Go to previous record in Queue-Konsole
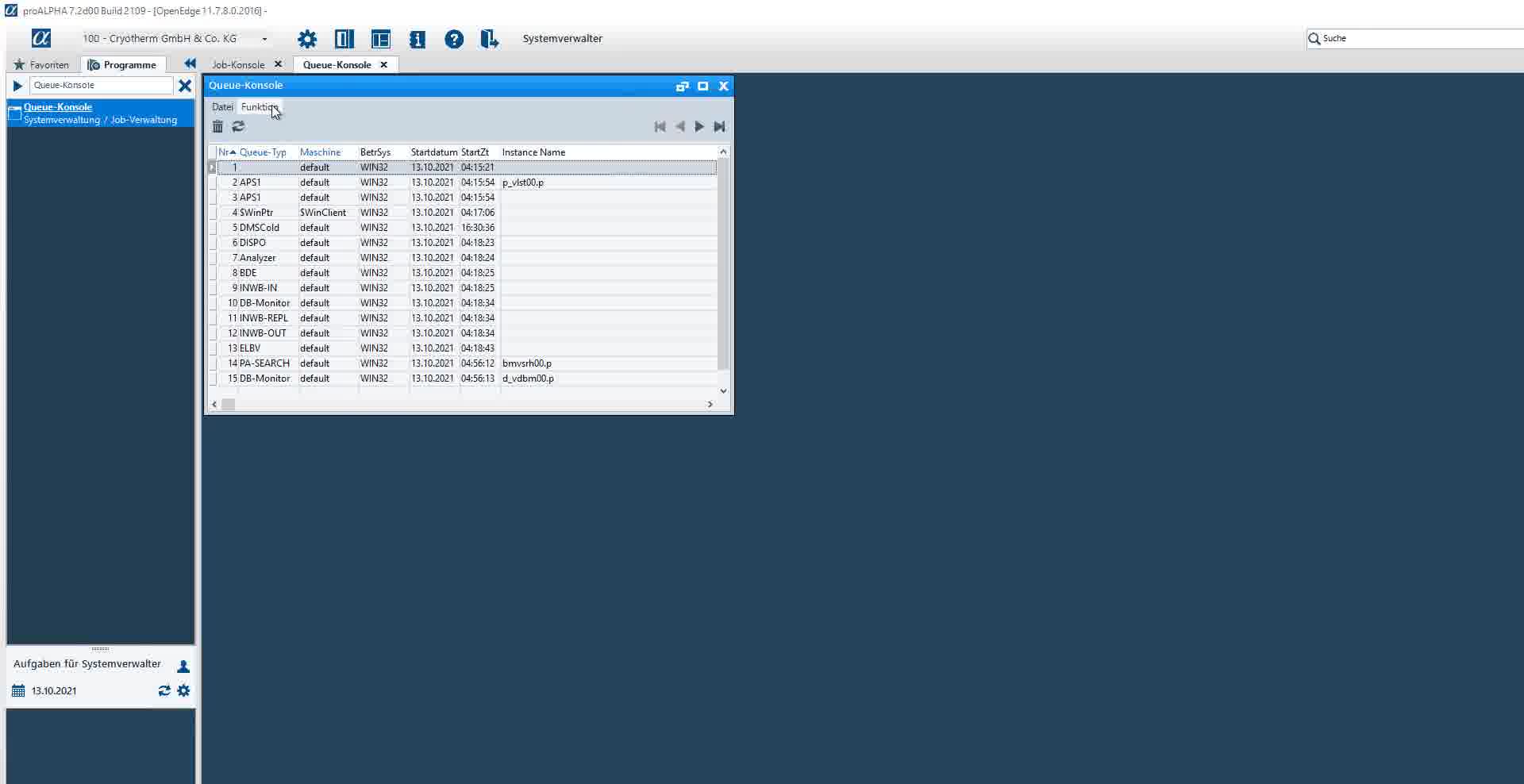 click(x=680, y=126)
